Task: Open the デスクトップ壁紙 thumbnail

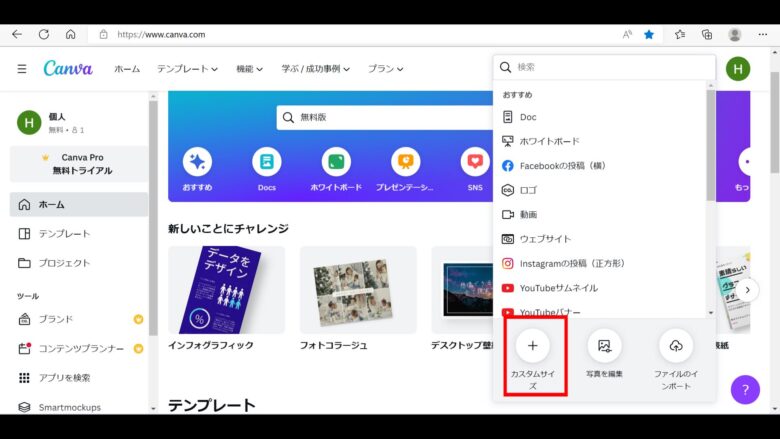Action: 462,290
